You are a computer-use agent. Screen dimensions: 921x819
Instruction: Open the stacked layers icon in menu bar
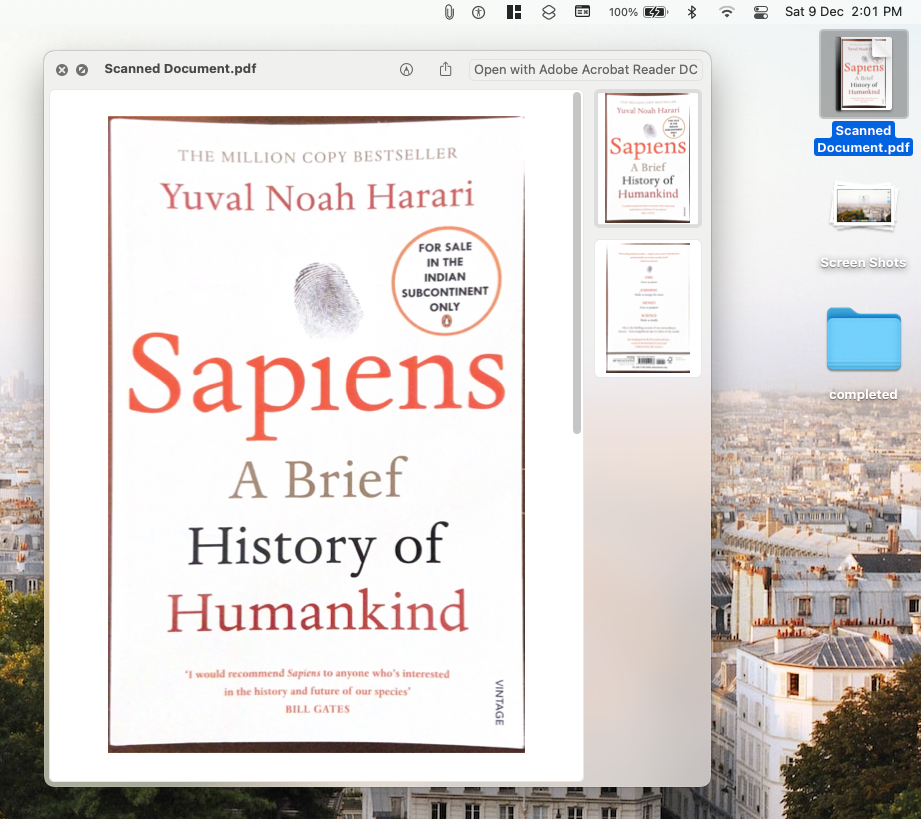(x=548, y=12)
